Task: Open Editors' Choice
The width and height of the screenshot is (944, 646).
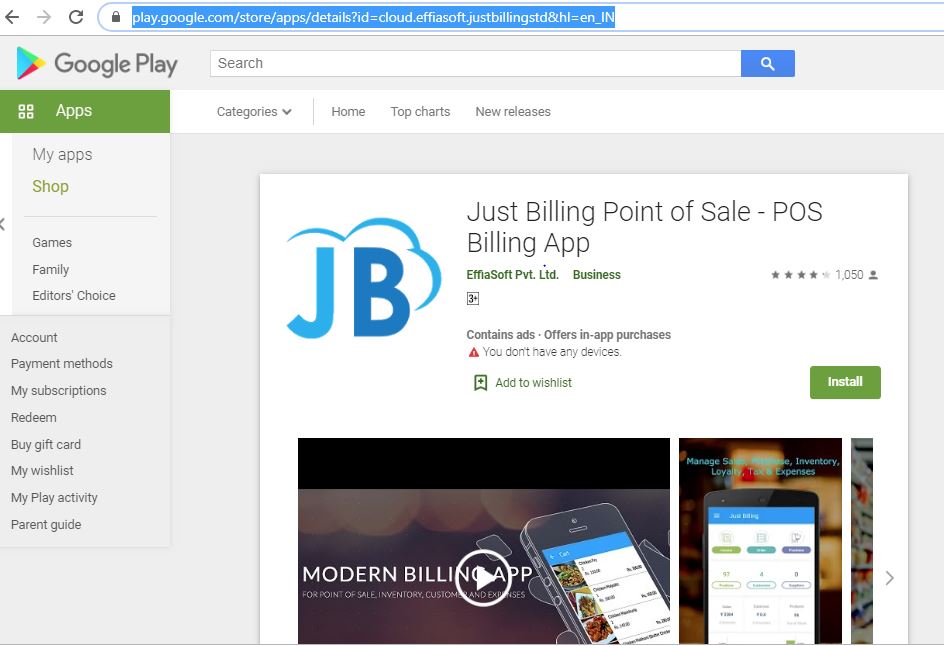Action: (73, 296)
